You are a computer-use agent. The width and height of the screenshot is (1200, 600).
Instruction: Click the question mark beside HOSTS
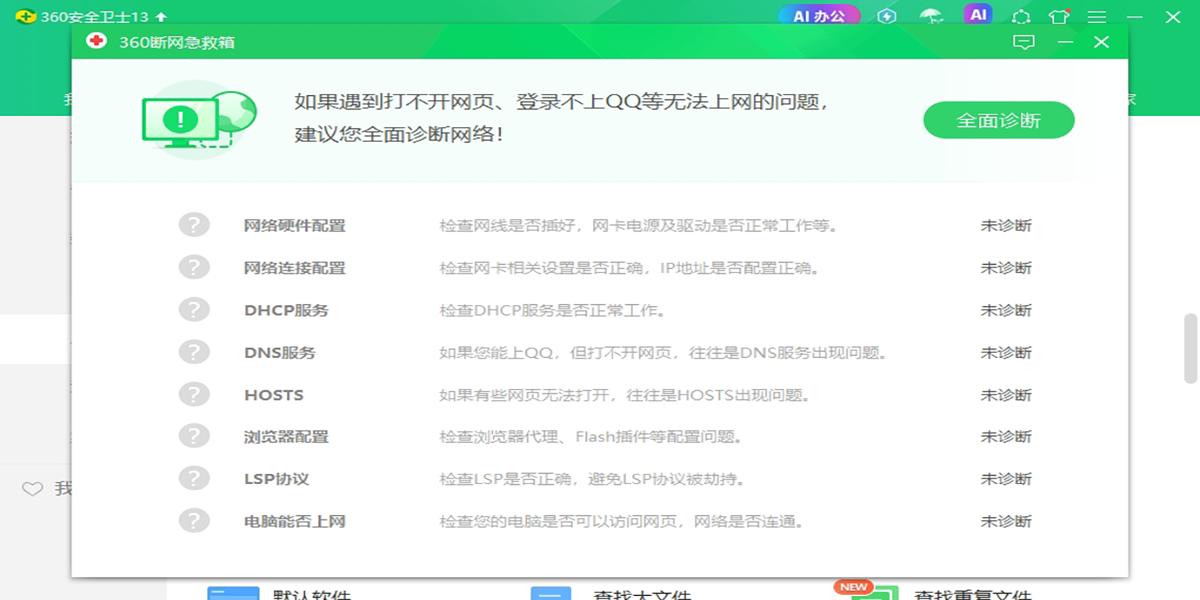click(x=194, y=394)
